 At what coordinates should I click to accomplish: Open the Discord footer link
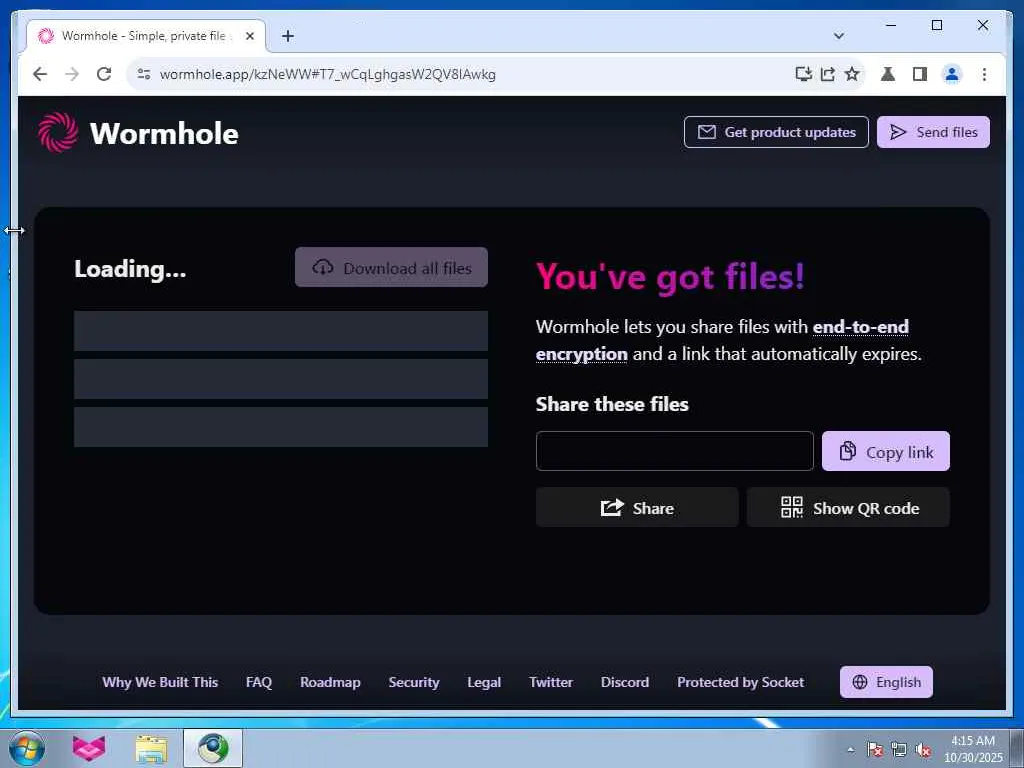[x=624, y=682]
